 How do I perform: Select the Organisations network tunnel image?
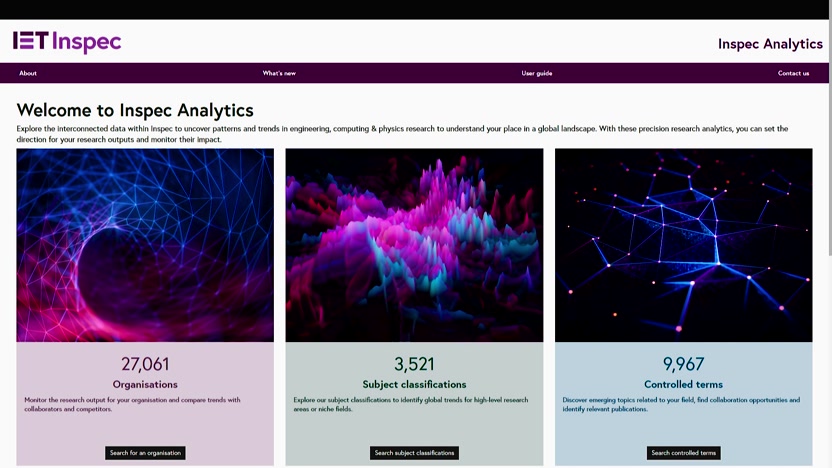(x=145, y=245)
